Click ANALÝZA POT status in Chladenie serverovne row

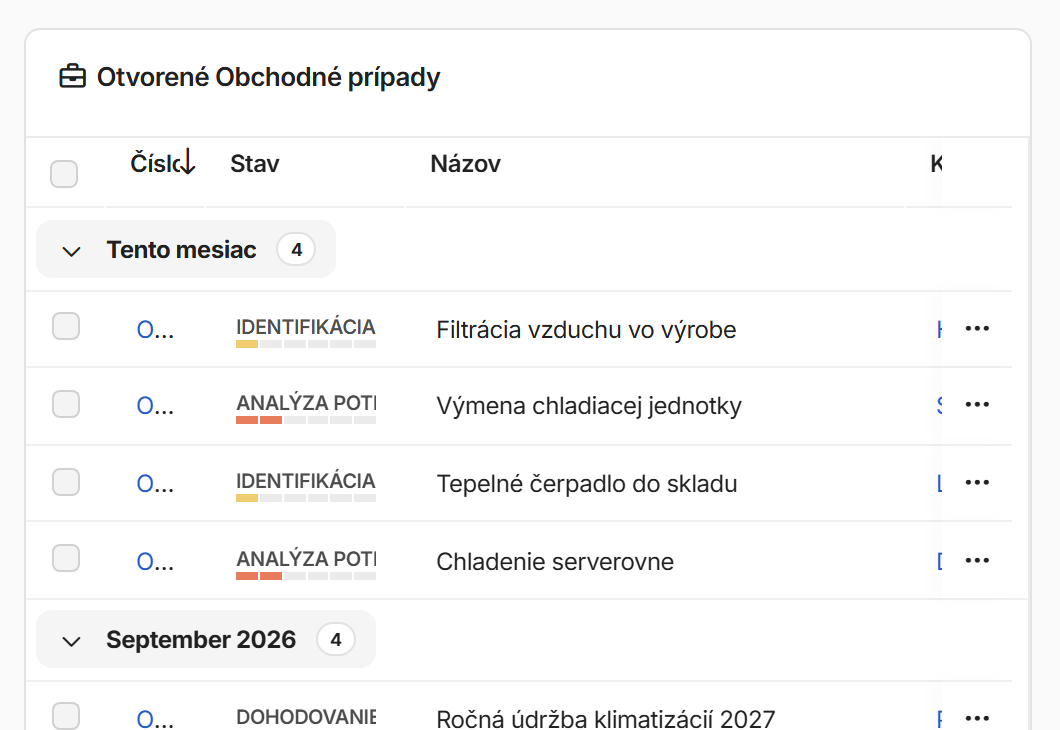(306, 559)
